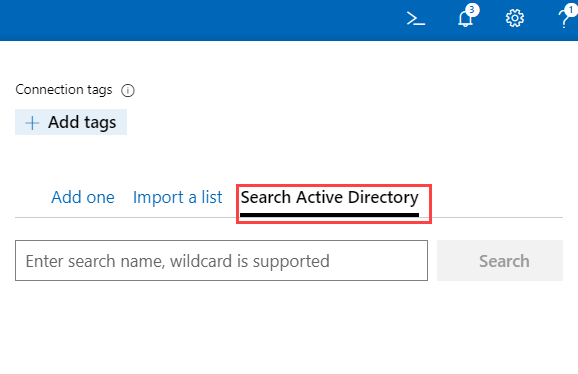
Task: Click the Add tags button
Action: [71, 122]
